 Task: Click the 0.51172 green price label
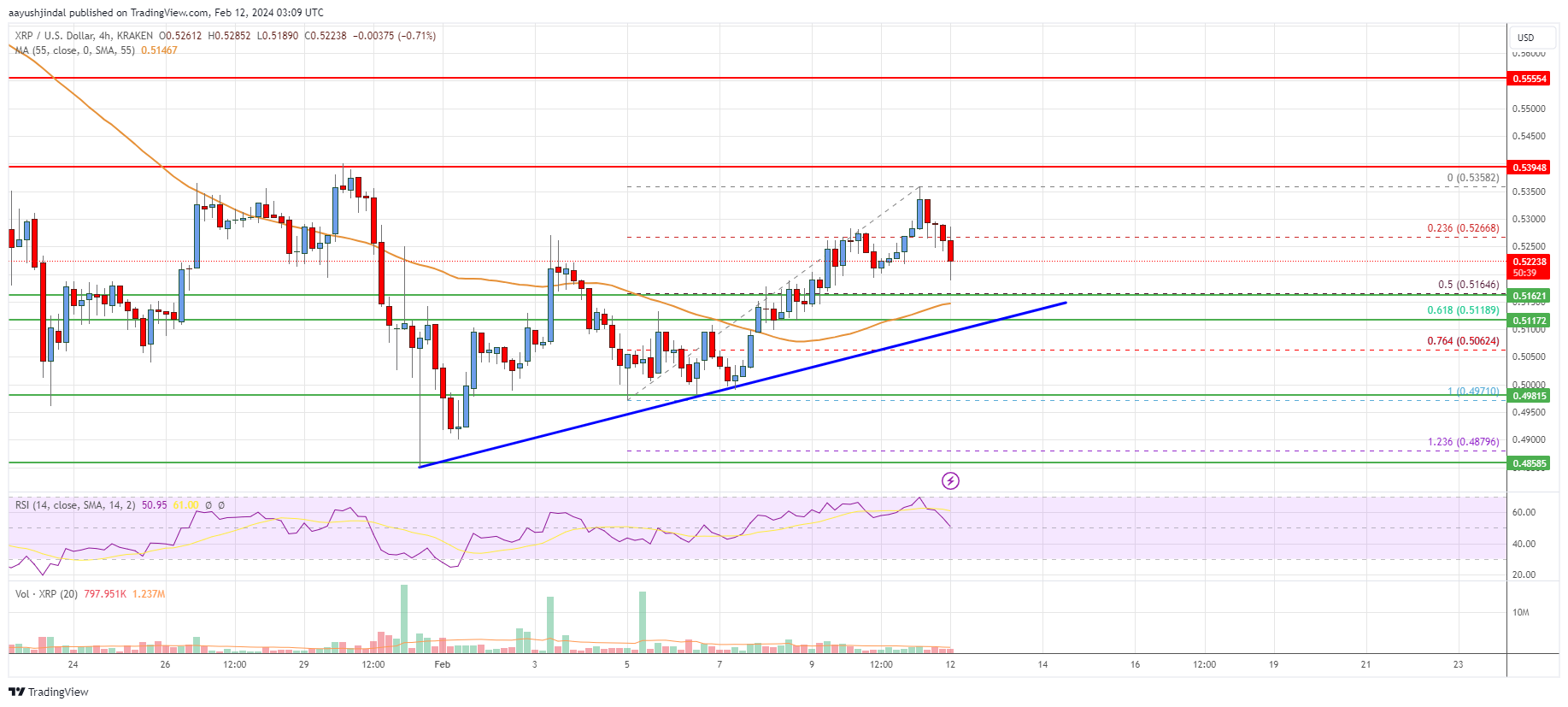click(x=1530, y=321)
